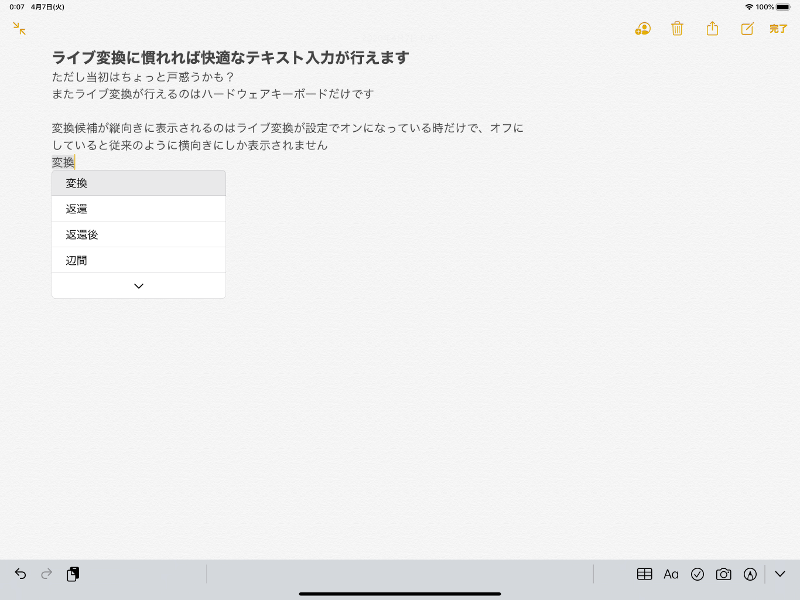Image resolution: width=800 pixels, height=600 pixels.
Task: Tap the arrow icon near the clock
Action: coord(18,30)
